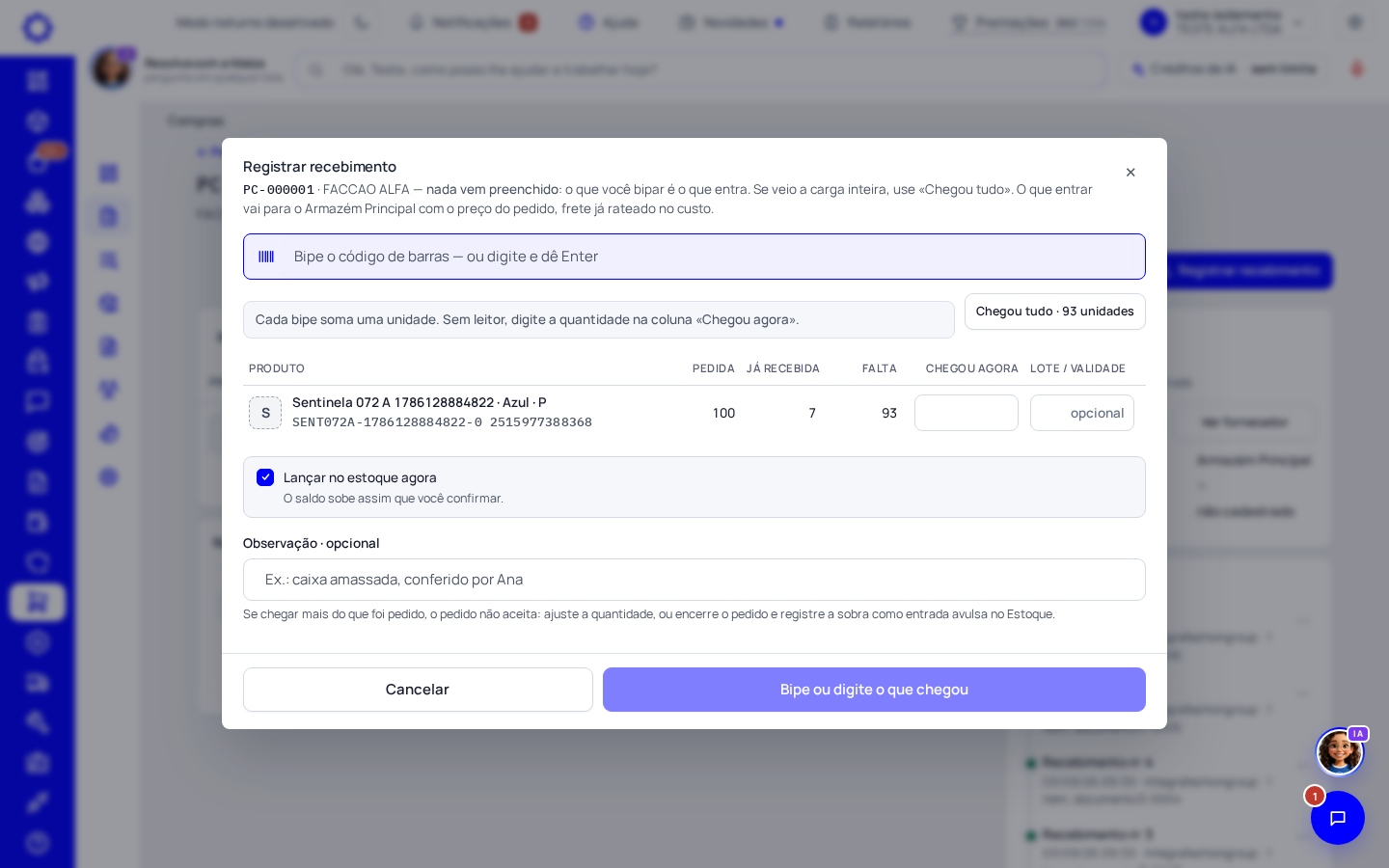Open Relatórios in the top bar
Viewport: 1389px width, 868px height.
click(x=867, y=22)
